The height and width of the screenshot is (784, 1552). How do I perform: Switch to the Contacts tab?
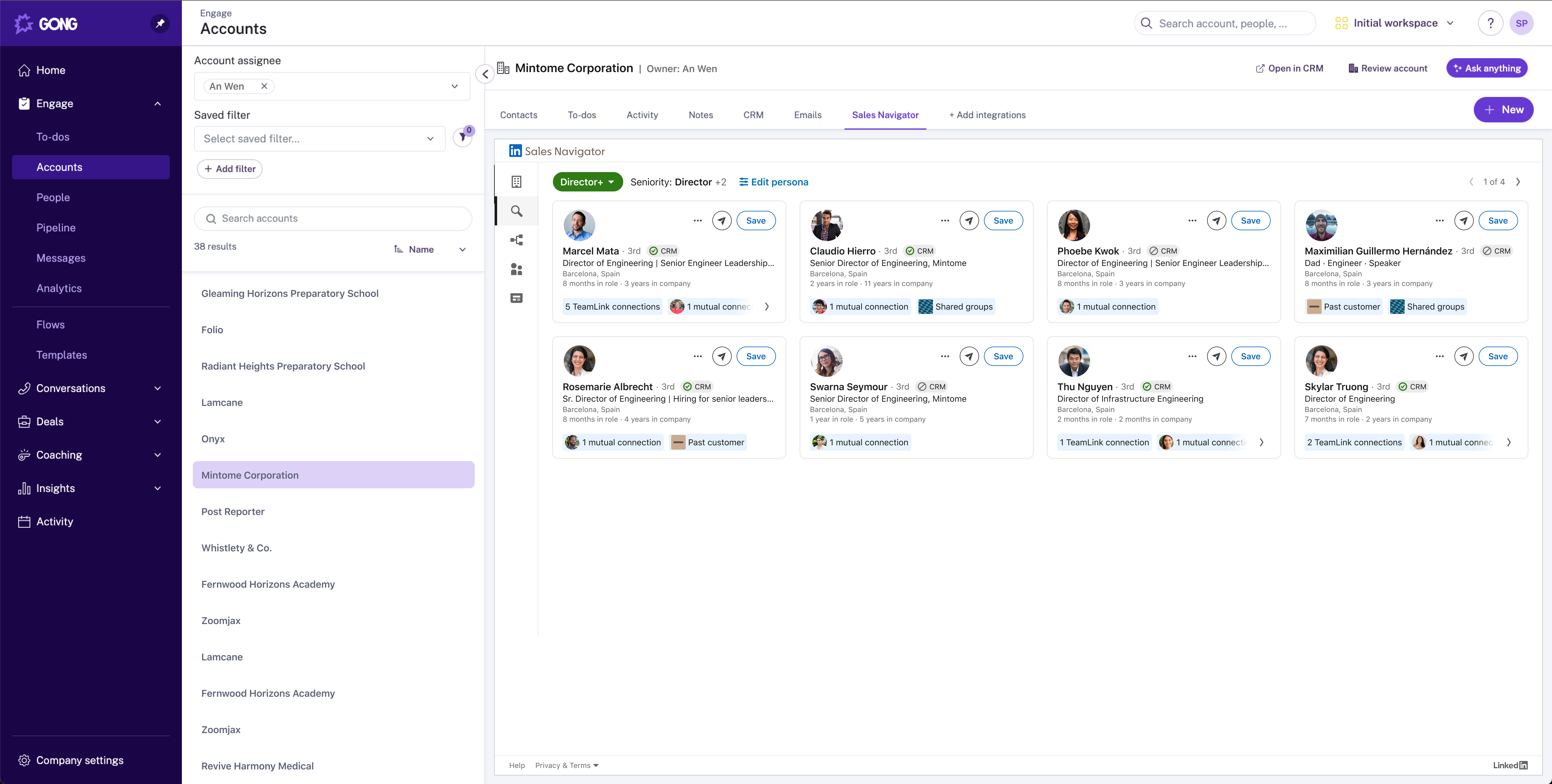[518, 115]
